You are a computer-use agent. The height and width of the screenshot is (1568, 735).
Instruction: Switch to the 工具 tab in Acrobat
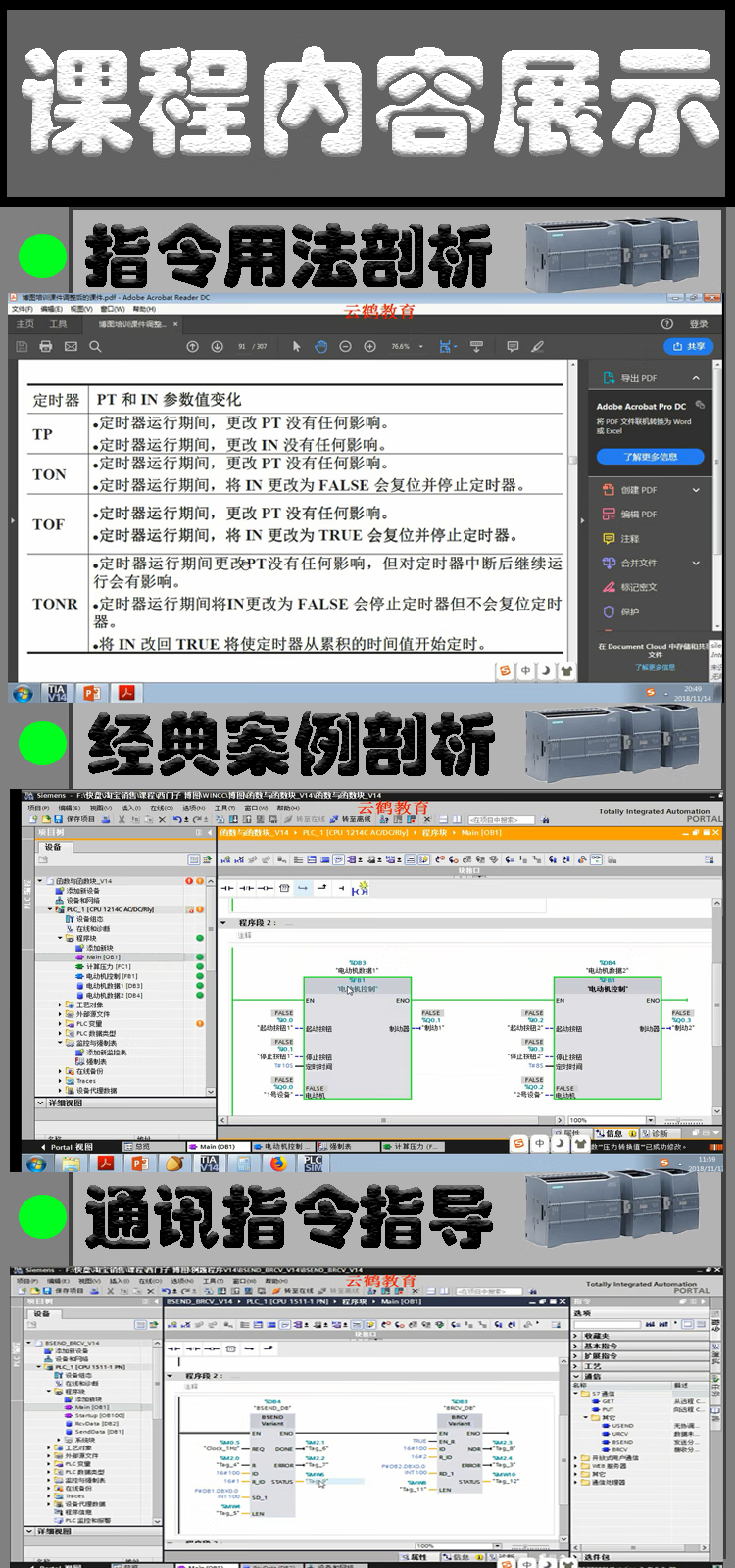59,324
